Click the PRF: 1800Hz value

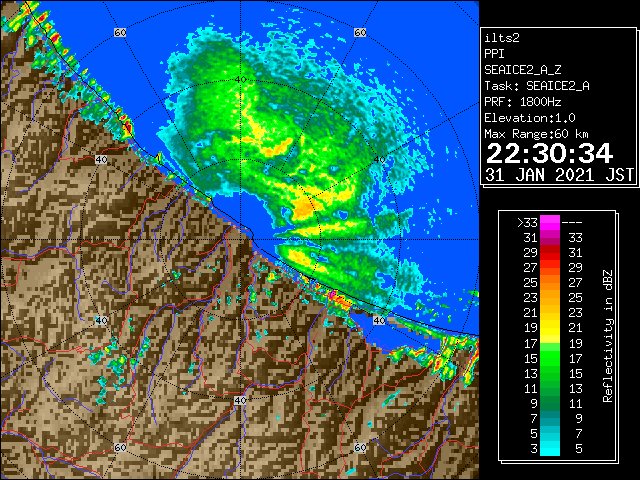[x=522, y=102]
